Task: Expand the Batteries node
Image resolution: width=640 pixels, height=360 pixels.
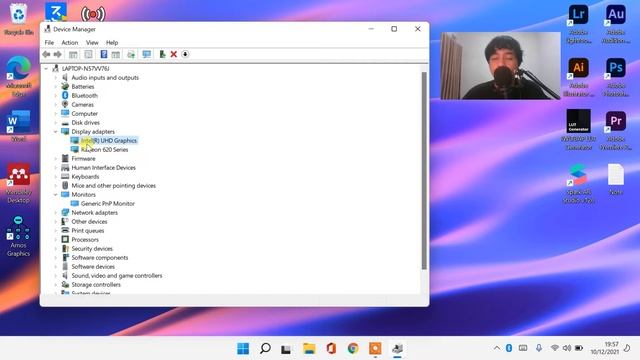Action: (56, 87)
